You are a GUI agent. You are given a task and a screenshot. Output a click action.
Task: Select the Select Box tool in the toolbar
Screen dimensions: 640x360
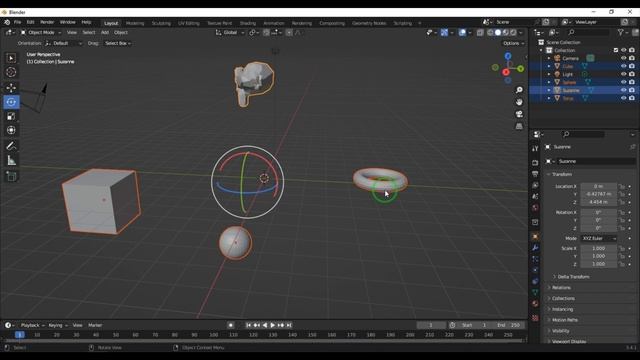(x=11, y=58)
